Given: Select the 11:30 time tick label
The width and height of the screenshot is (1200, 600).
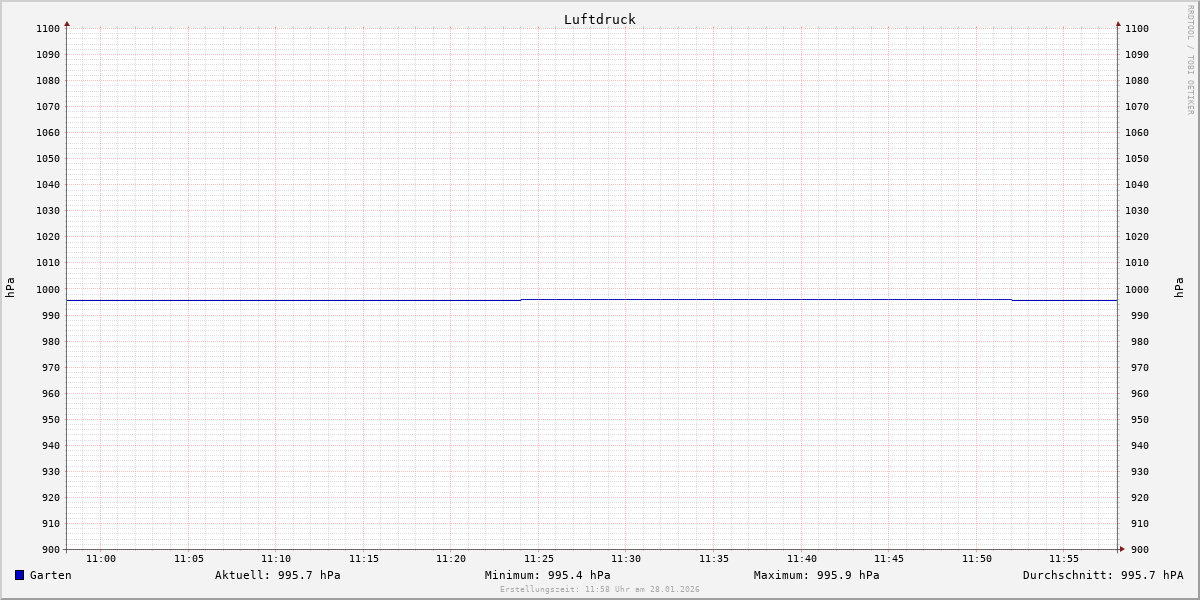Looking at the screenshot, I should pos(626,559).
